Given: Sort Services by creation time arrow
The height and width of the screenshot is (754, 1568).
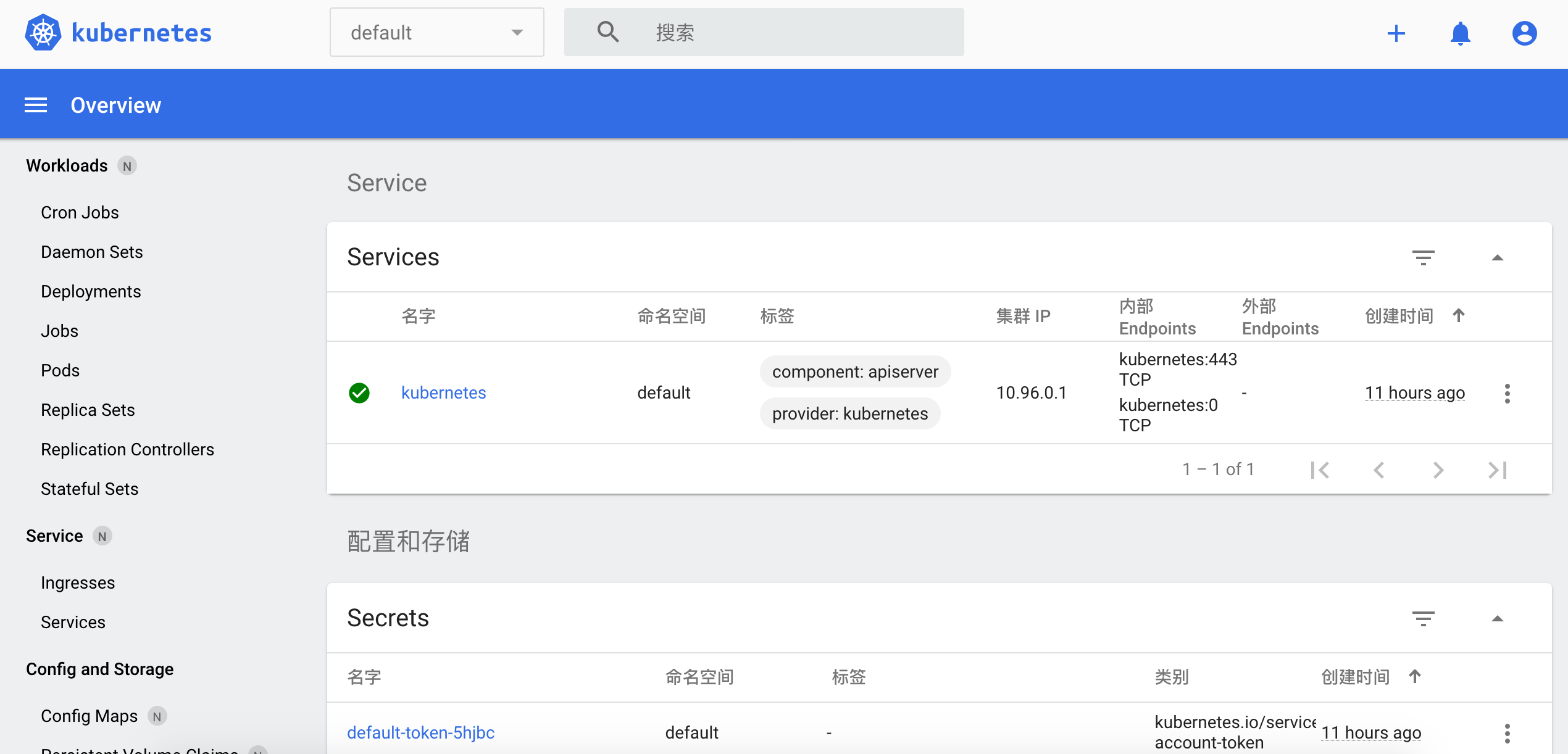Looking at the screenshot, I should [x=1459, y=316].
